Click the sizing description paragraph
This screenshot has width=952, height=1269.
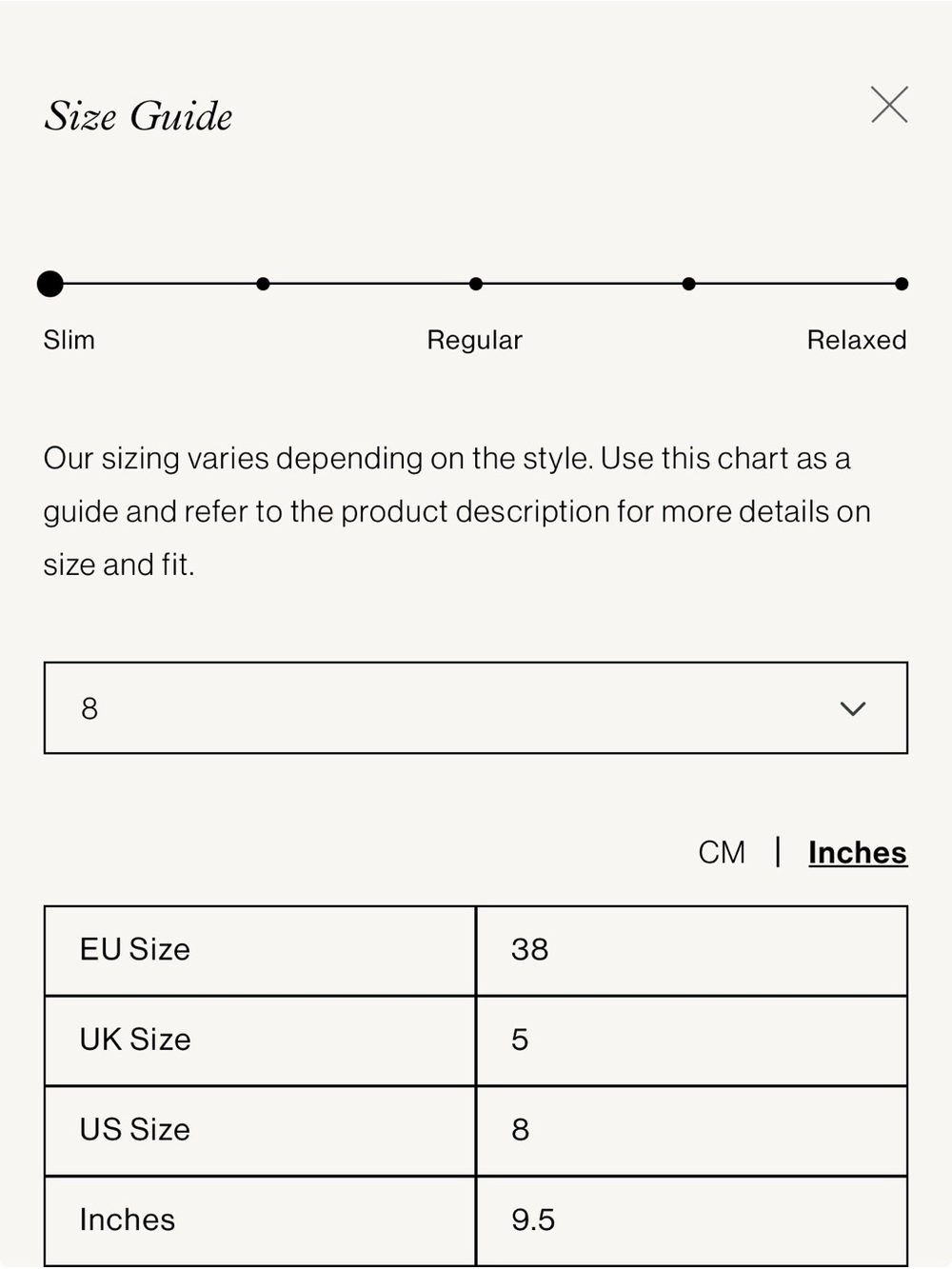pos(457,511)
